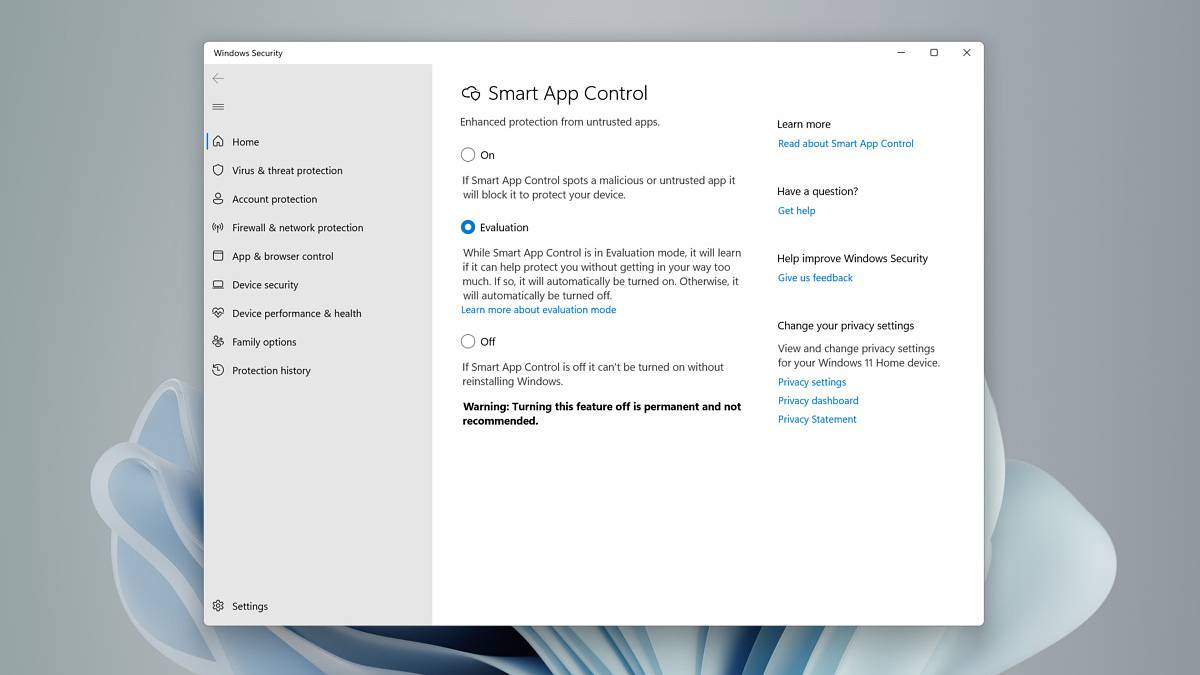
Task: Click 'Enhanced protection from untrusted apps.' text
Action: (560, 122)
